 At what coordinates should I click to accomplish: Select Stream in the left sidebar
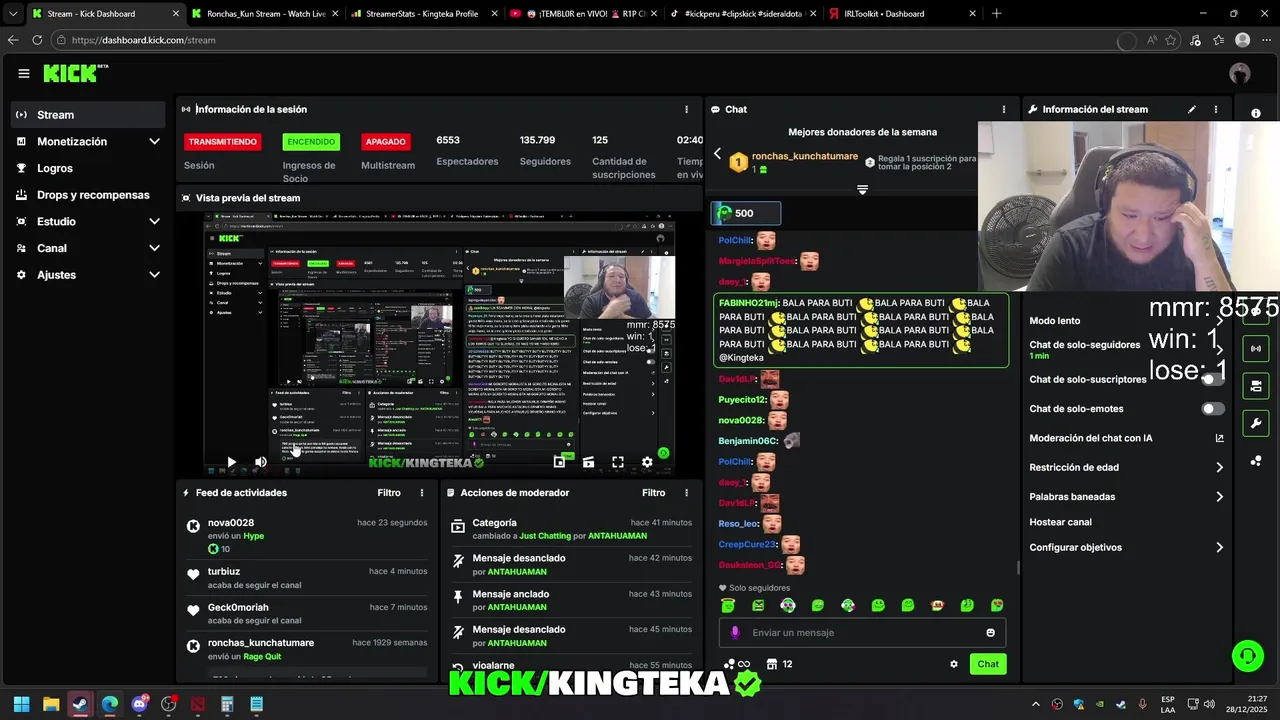(x=88, y=115)
